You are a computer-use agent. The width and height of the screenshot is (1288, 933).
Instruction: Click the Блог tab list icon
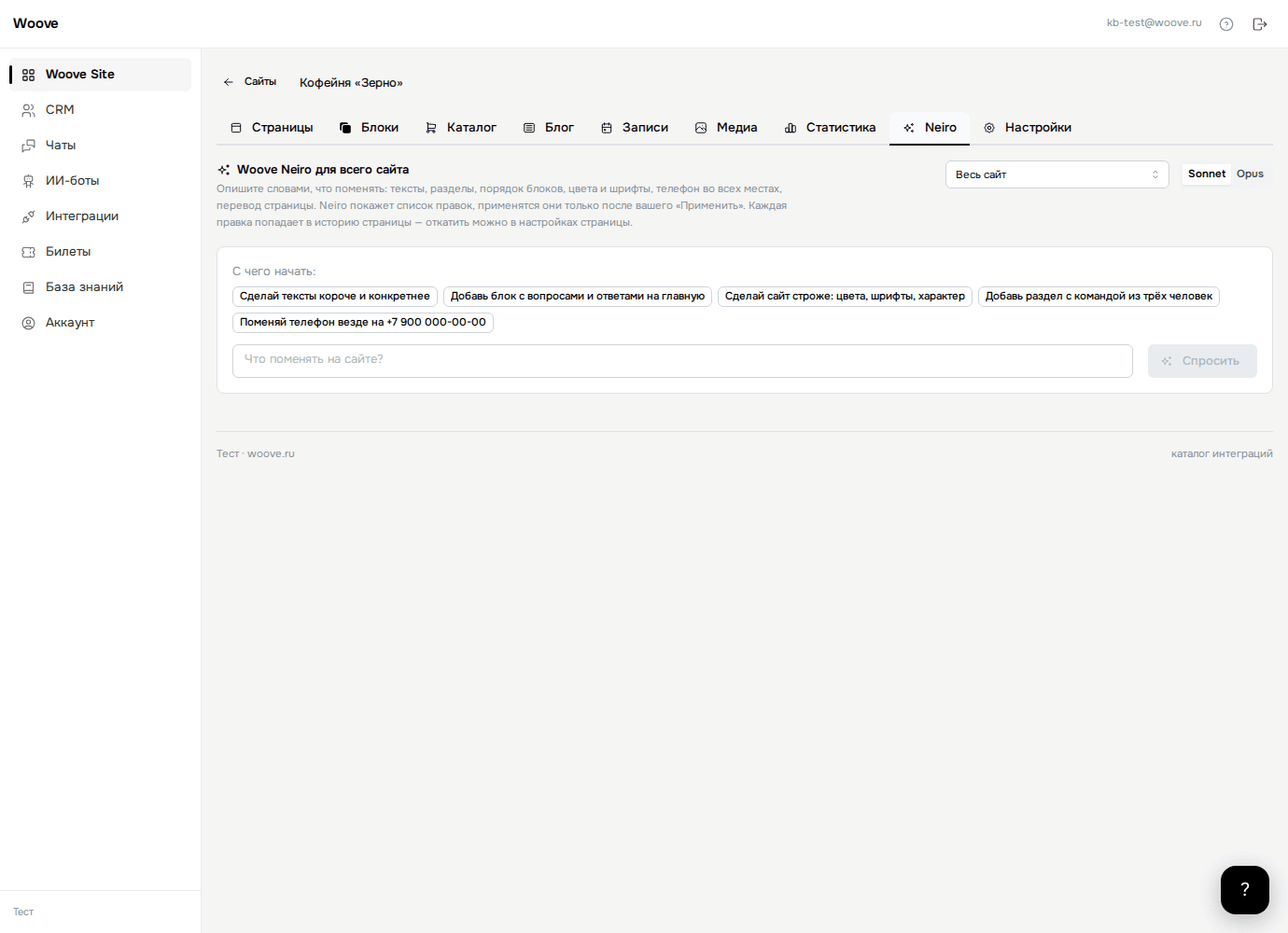point(529,128)
